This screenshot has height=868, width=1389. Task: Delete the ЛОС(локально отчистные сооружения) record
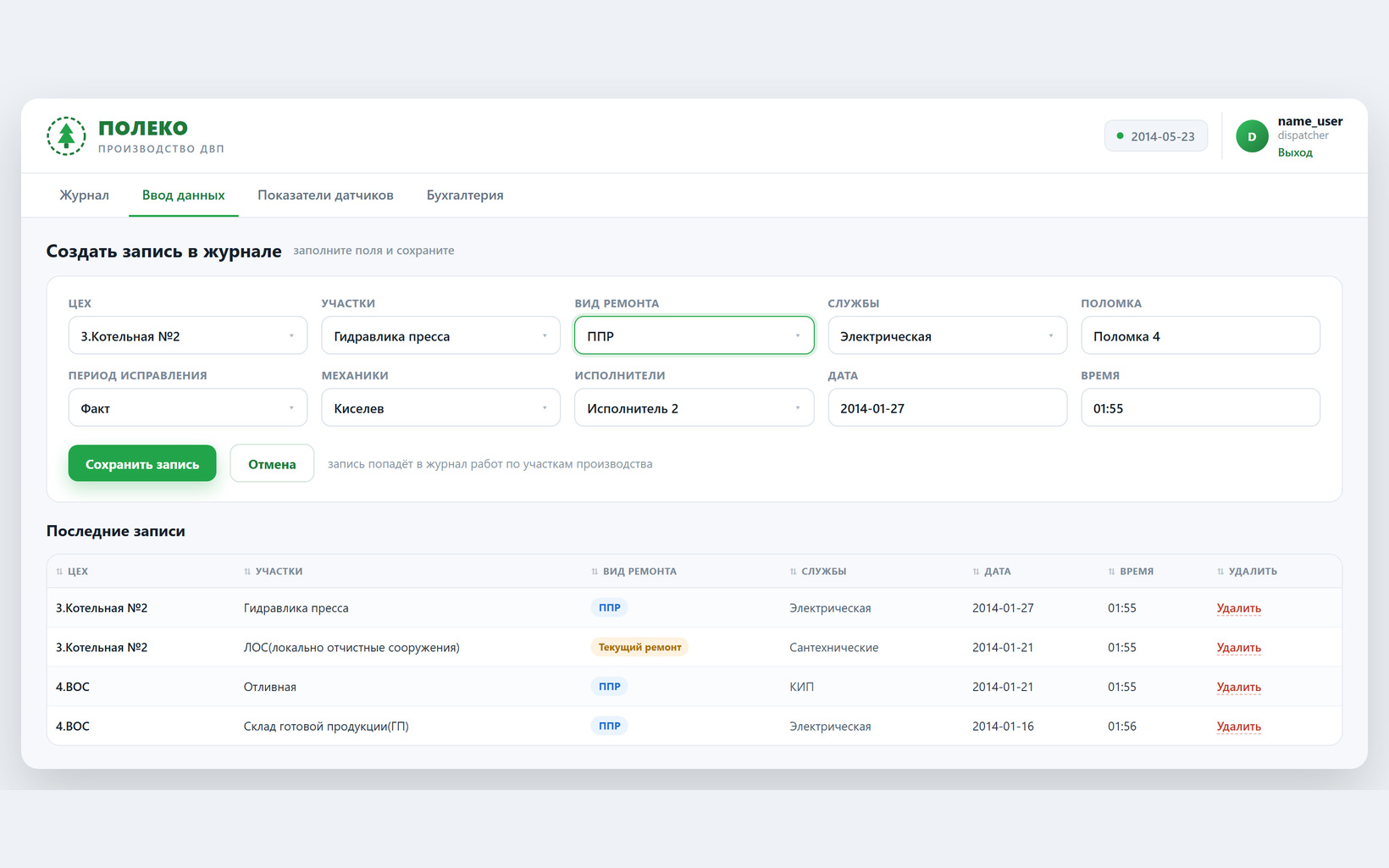(1238, 648)
